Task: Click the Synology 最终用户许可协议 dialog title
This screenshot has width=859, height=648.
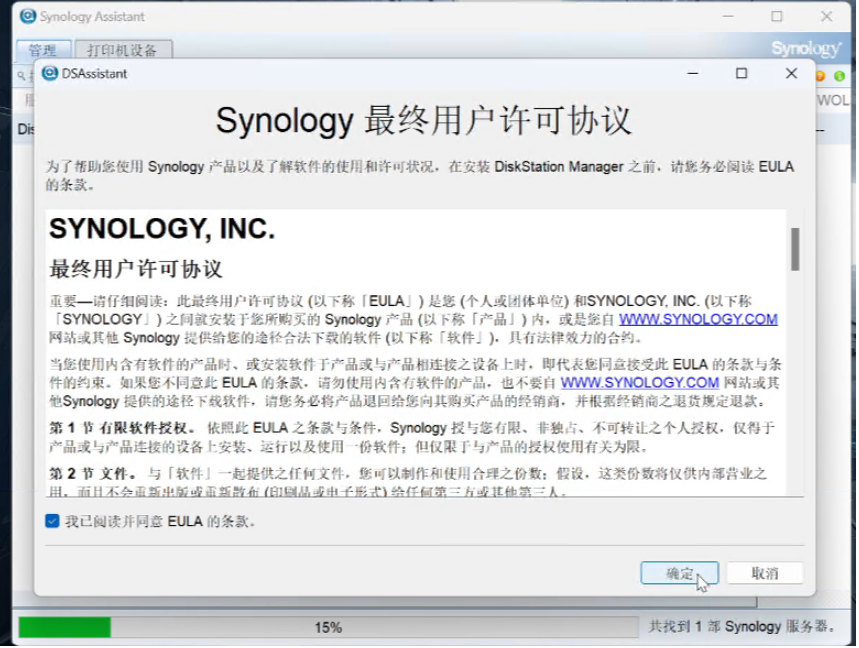Action: 425,121
